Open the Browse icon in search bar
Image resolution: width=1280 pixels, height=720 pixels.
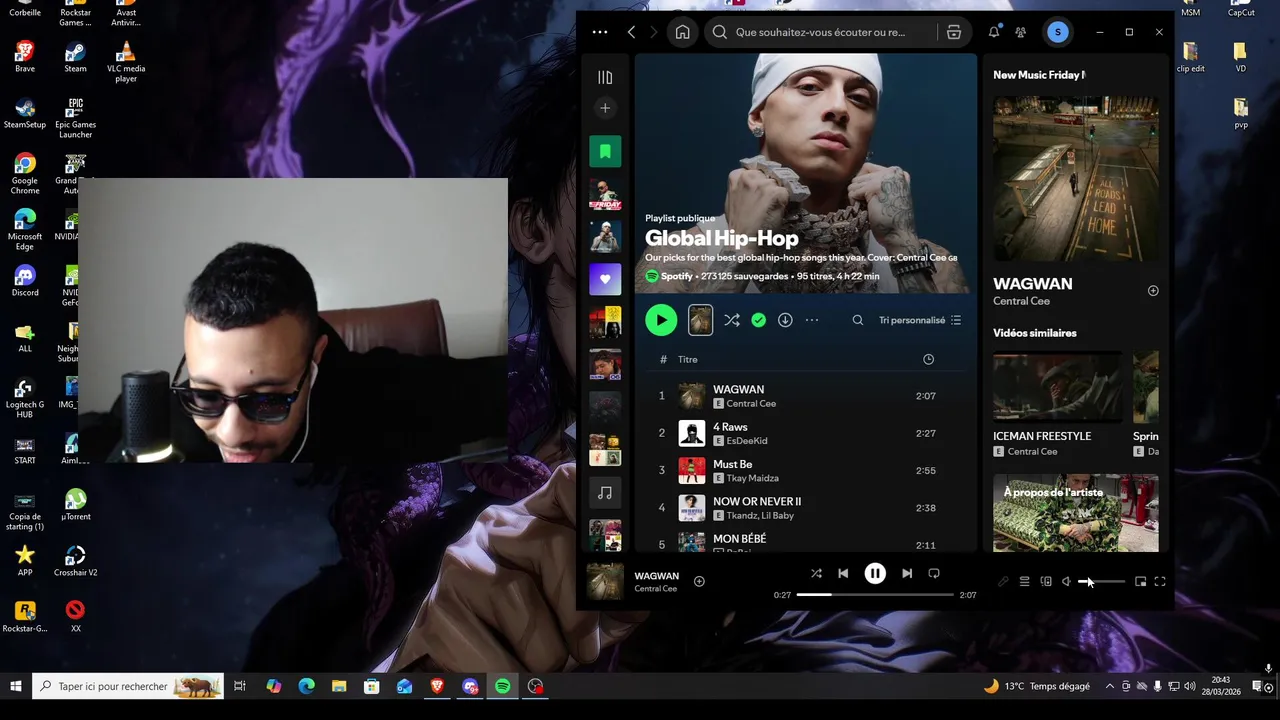[x=954, y=32]
